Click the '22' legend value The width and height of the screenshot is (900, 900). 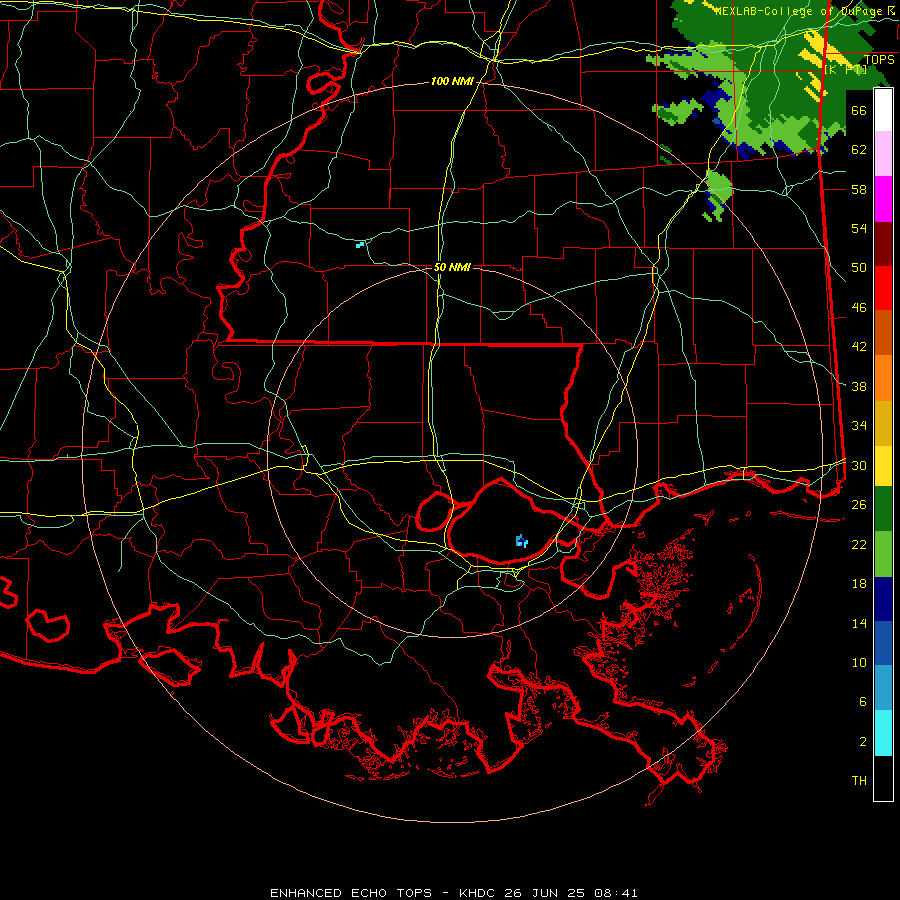pos(859,544)
